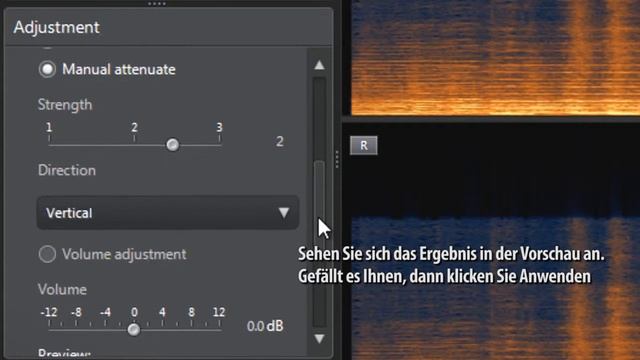Click the scroll down arrow in Adjustment panel
This screenshot has width=640, height=360.
(x=320, y=338)
